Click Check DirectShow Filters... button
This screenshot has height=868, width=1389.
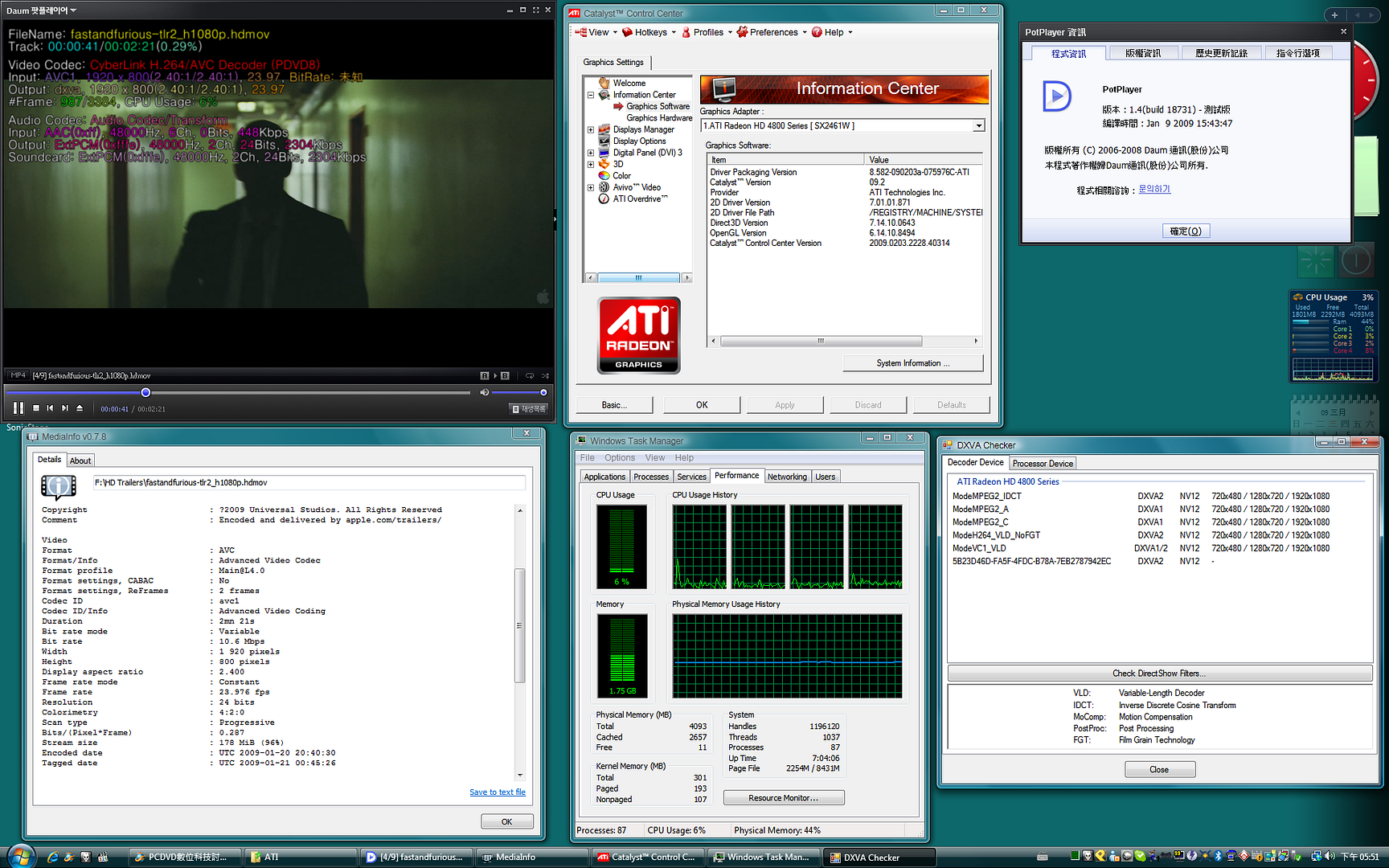pos(1159,674)
